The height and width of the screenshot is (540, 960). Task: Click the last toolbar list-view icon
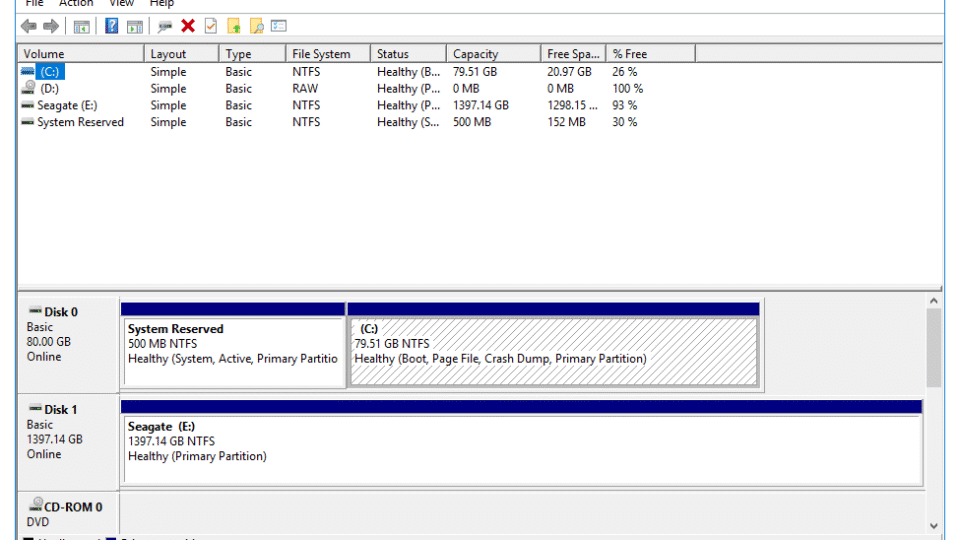click(x=279, y=26)
